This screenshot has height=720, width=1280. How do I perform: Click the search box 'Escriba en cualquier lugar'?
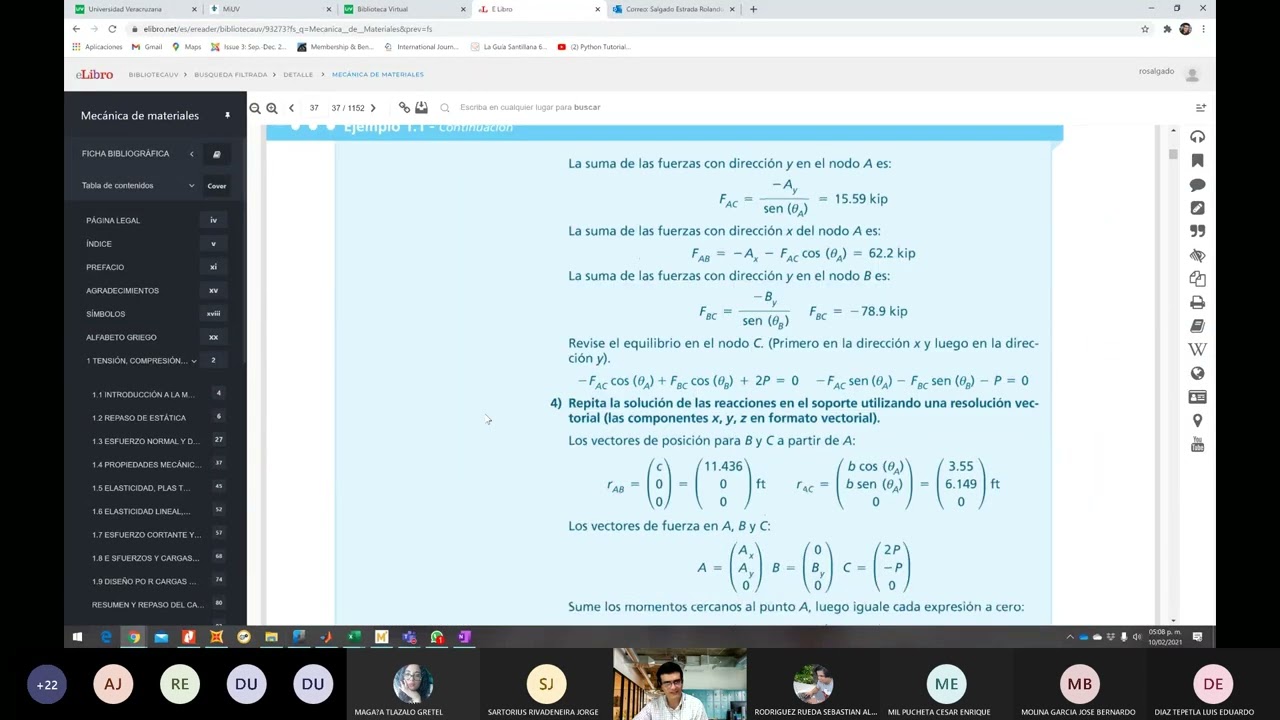pos(530,107)
